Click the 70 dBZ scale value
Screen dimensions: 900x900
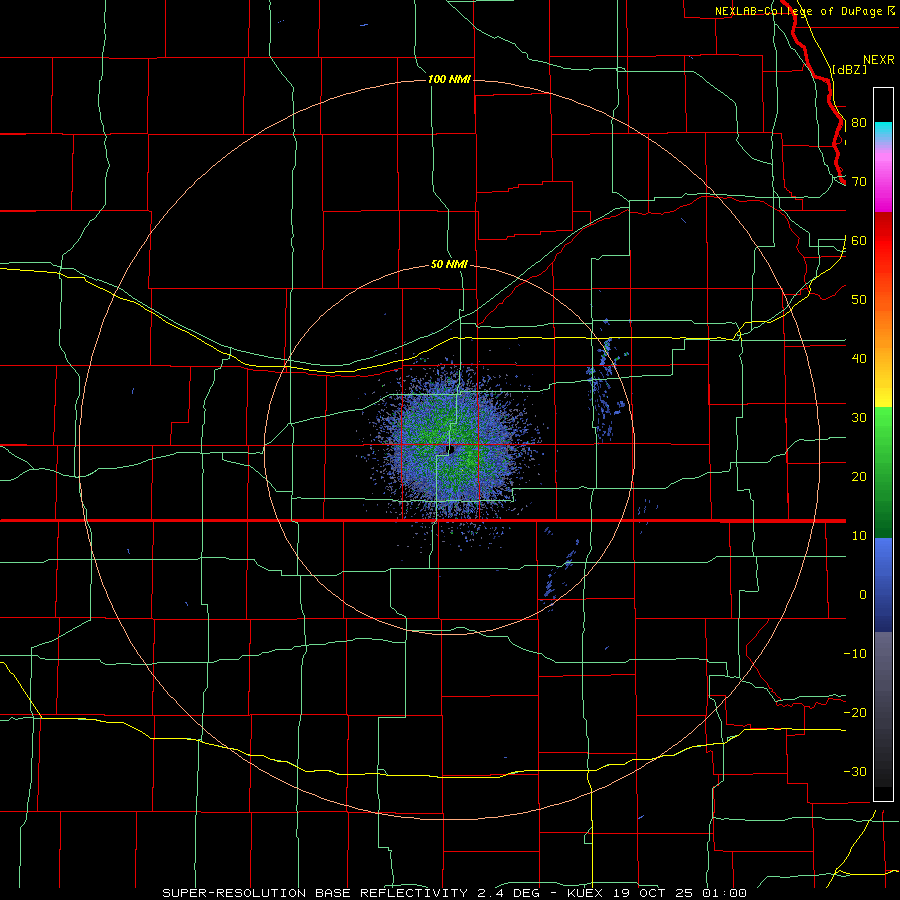tap(859, 182)
